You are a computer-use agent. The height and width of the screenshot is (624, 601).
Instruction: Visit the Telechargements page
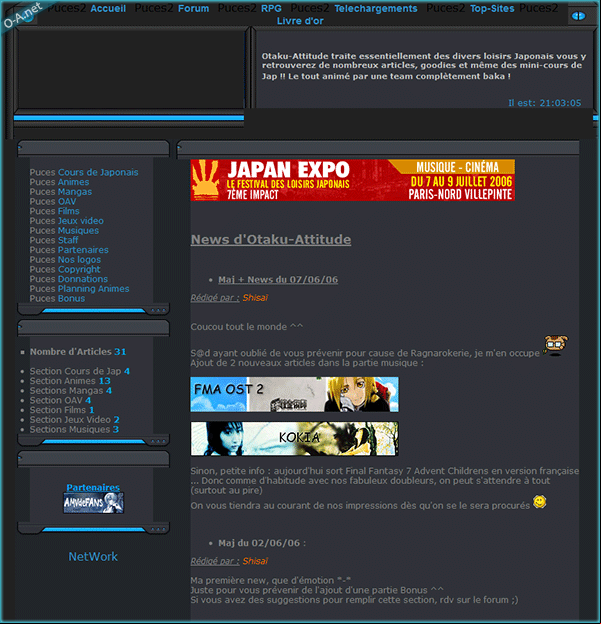[376, 8]
